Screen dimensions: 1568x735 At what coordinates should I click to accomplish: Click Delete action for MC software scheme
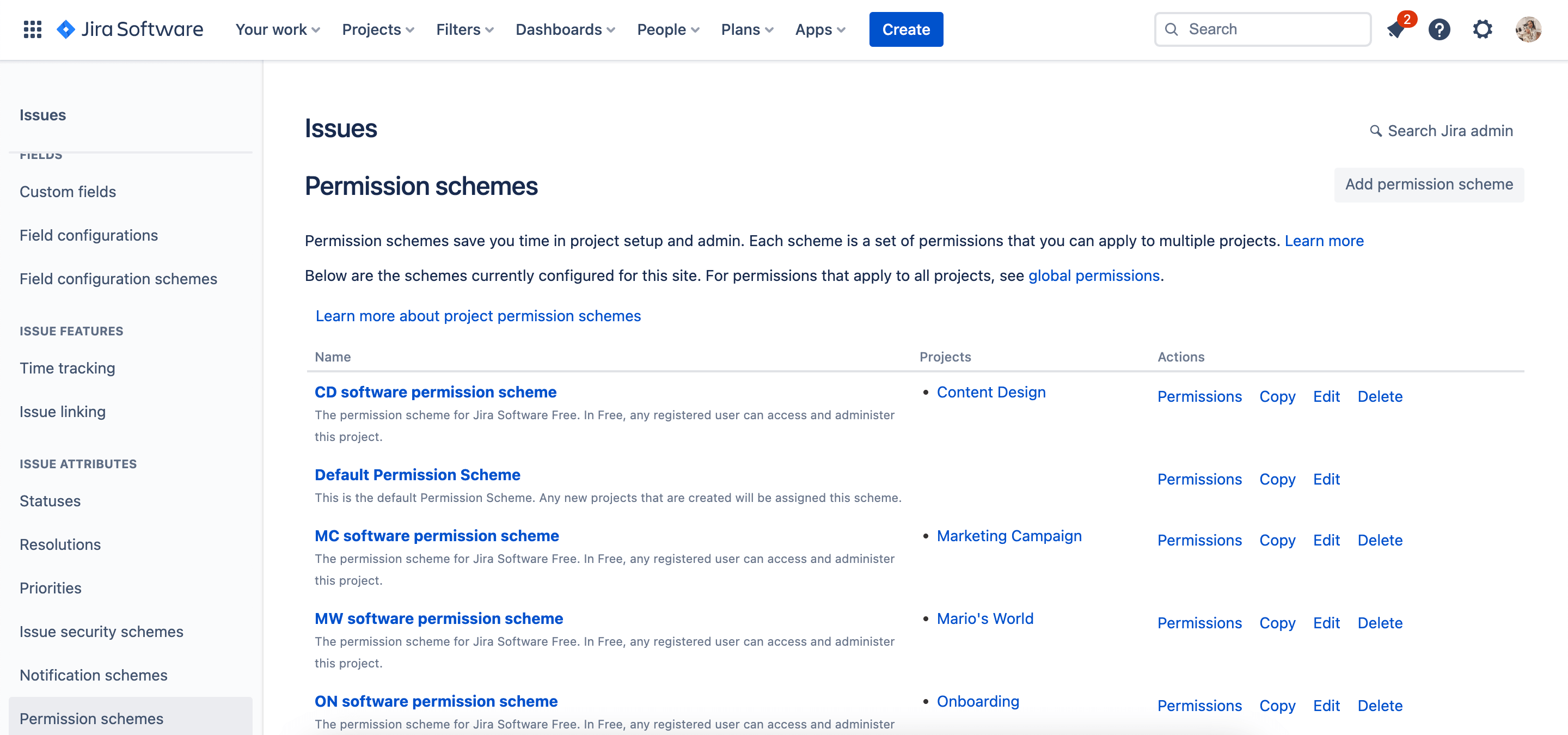click(1380, 539)
